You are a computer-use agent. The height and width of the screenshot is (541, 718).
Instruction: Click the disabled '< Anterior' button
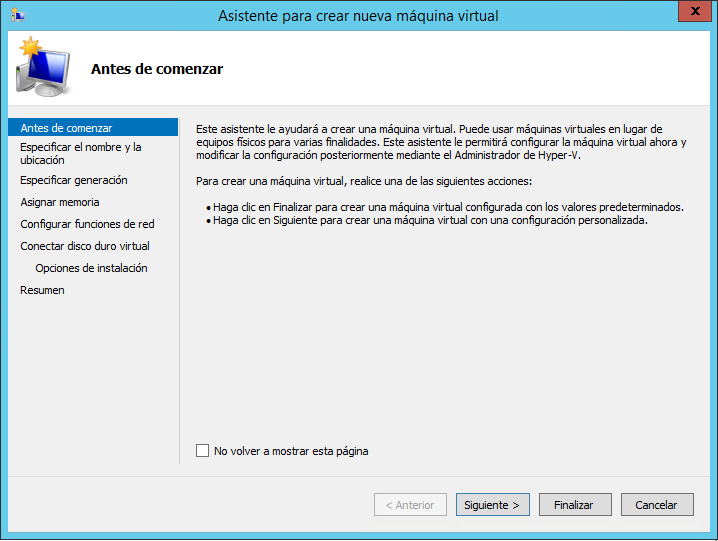pos(410,505)
